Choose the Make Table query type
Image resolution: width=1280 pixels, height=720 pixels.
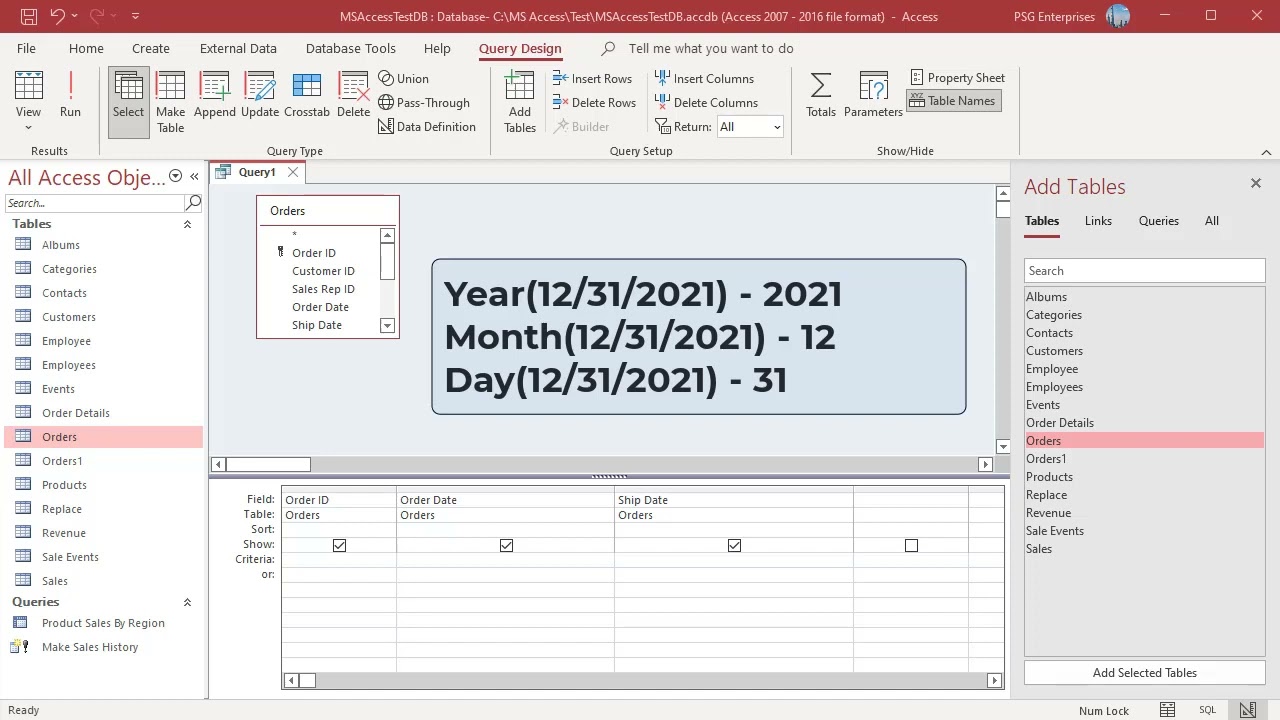pyautogui.click(x=170, y=101)
